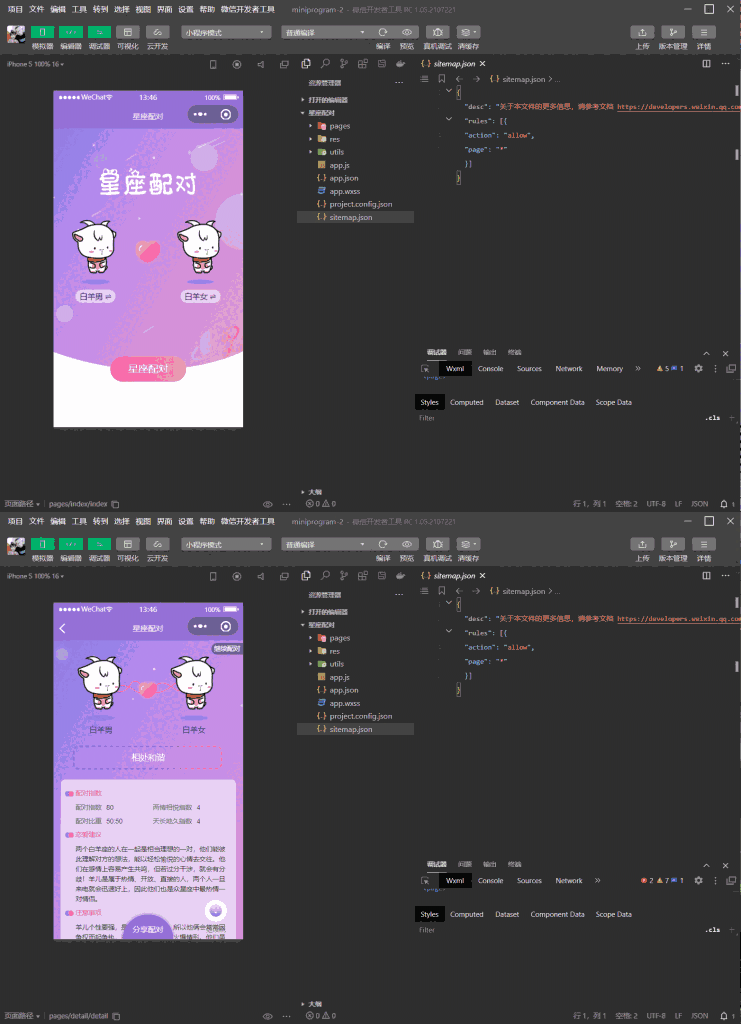Switch to 问题 tab in index-page window

pyautogui.click(x=464, y=352)
